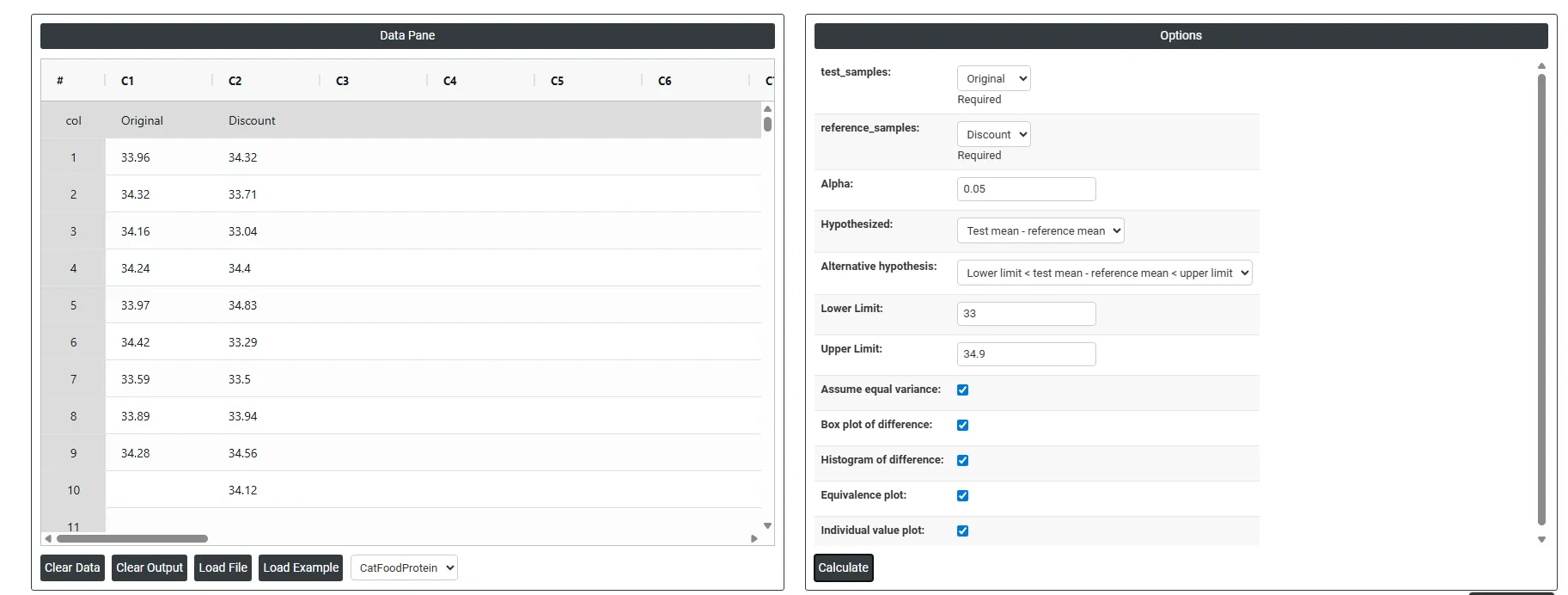The width and height of the screenshot is (1568, 595).
Task: Toggle Box plot of difference checkbox
Action: click(x=962, y=425)
